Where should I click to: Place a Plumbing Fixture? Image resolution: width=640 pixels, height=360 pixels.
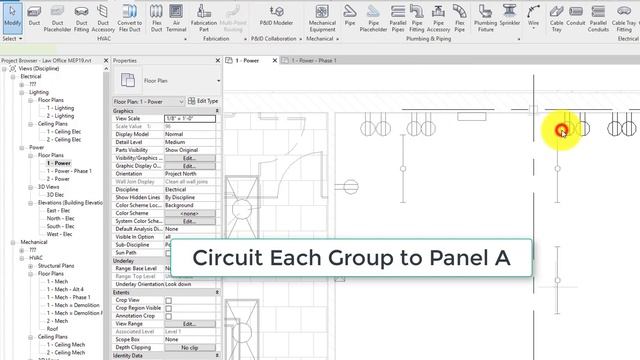485,18
